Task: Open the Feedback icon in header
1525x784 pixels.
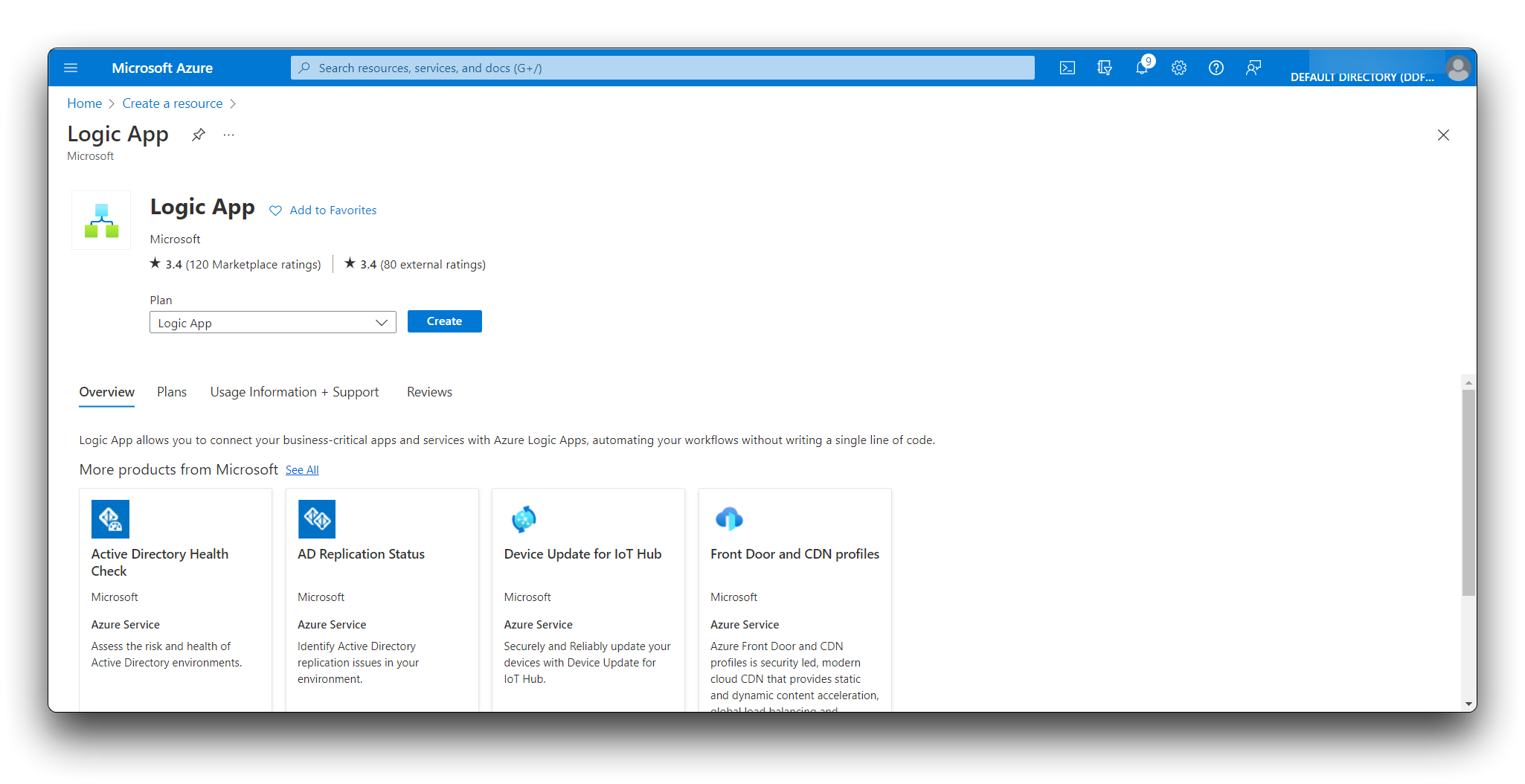Action: 1253,68
